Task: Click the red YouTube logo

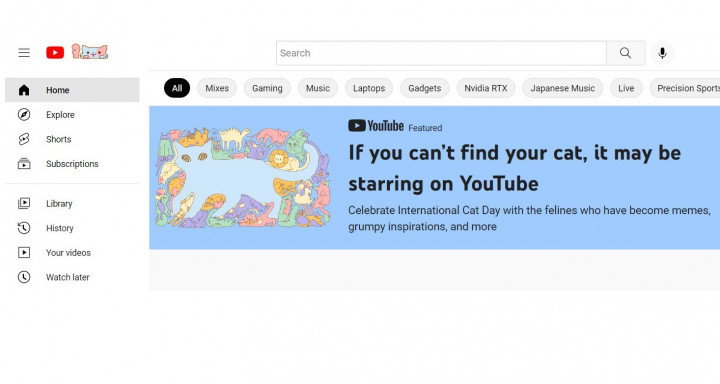Action: point(55,53)
